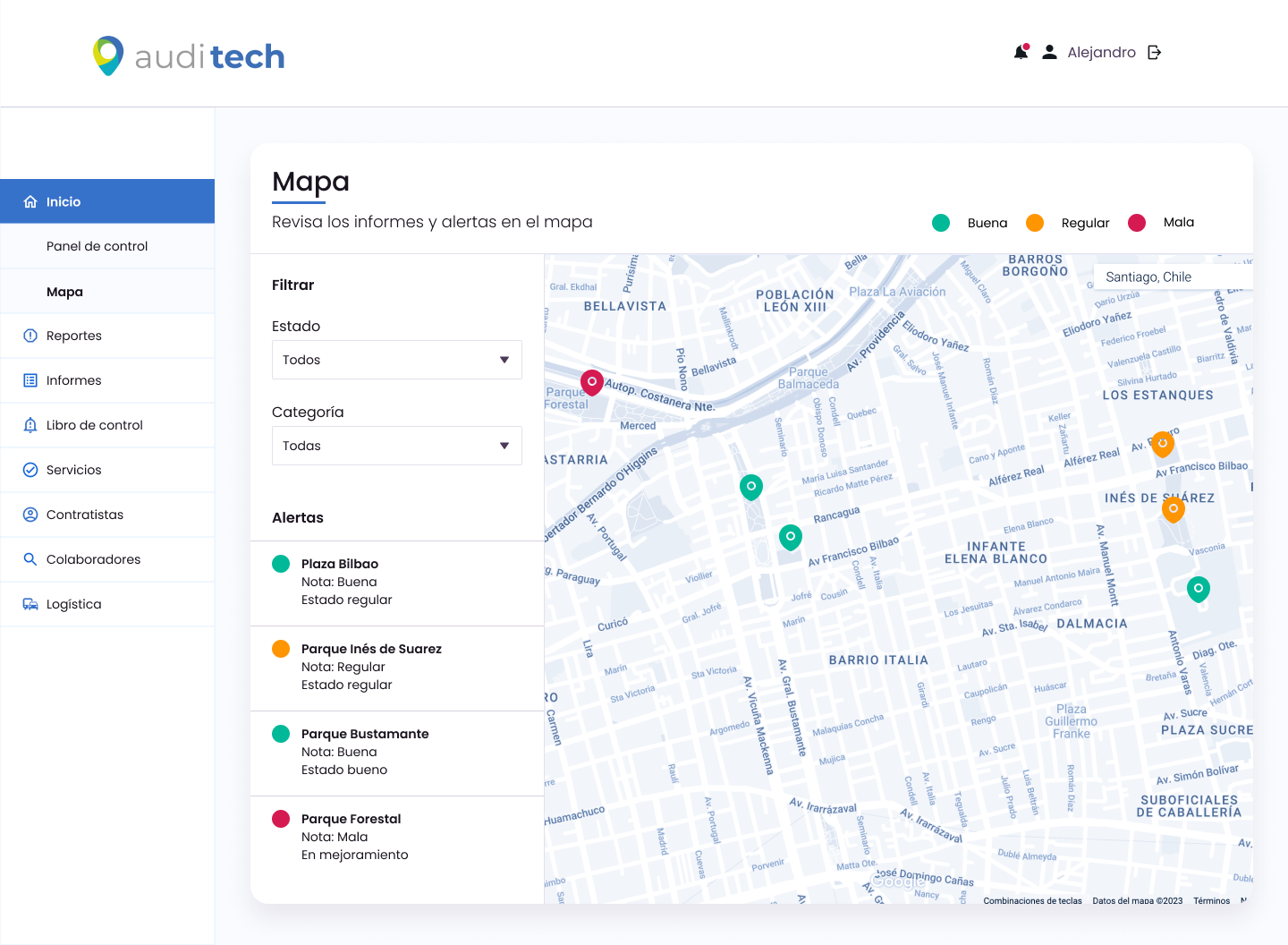The width and height of the screenshot is (1288, 945).
Task: Log out using the exit icon
Action: click(1154, 52)
